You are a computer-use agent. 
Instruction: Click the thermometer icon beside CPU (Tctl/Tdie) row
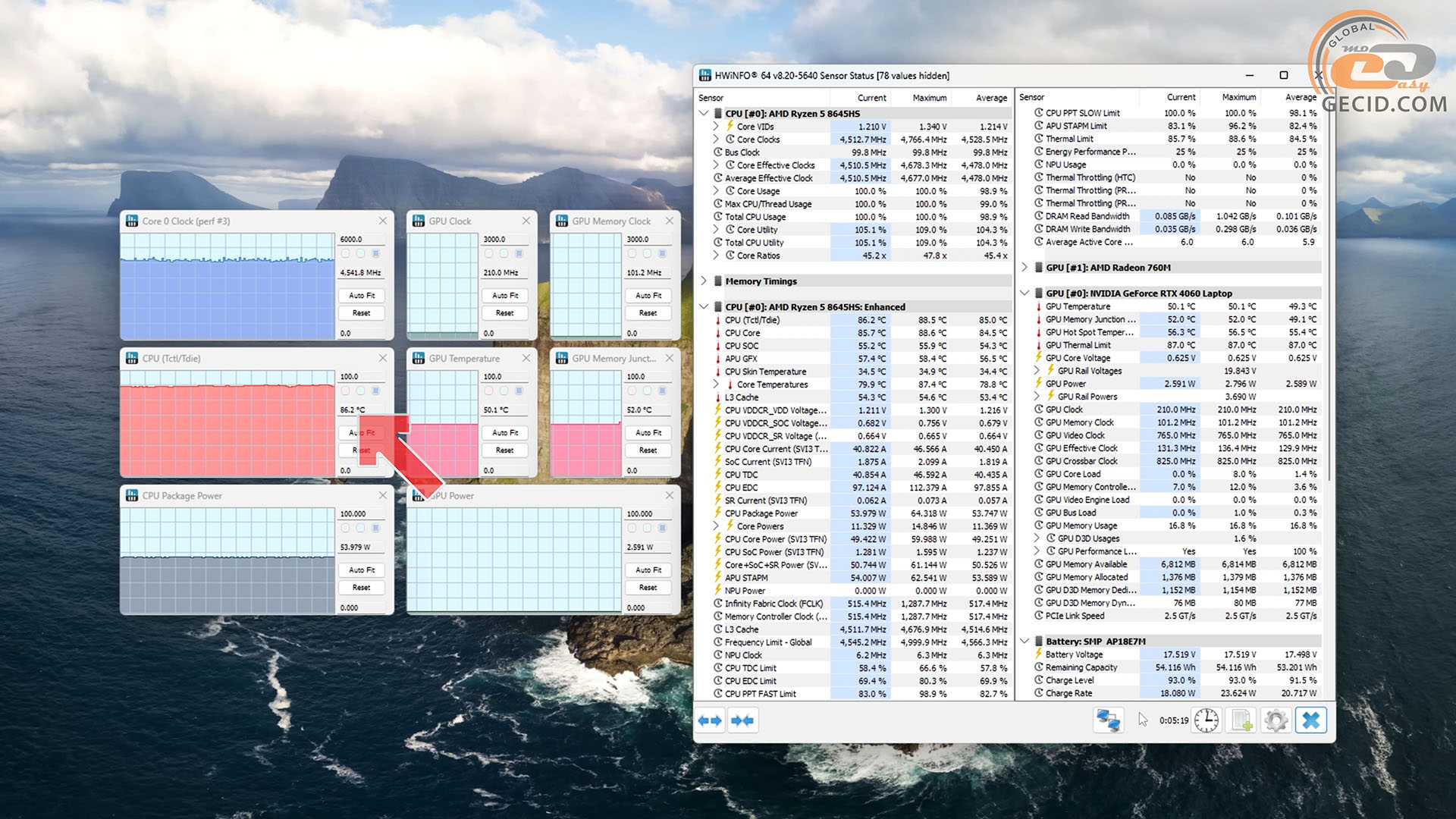pos(717,320)
